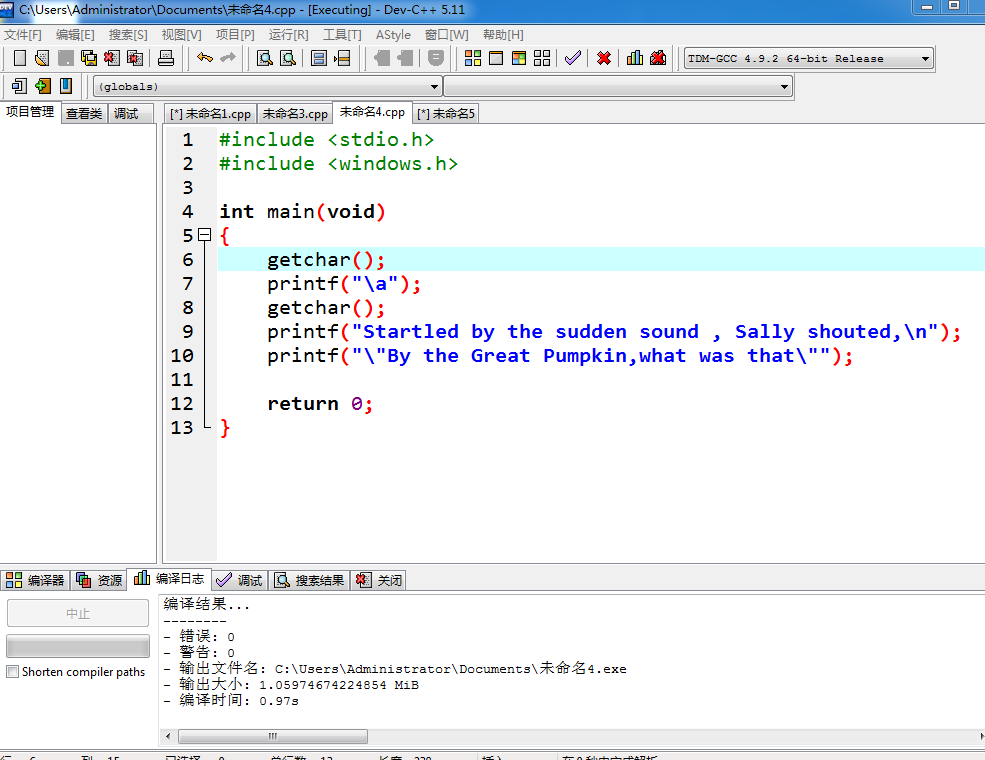Image resolution: width=985 pixels, height=760 pixels.
Task: Open the Replace dialog icon
Action: 288,58
